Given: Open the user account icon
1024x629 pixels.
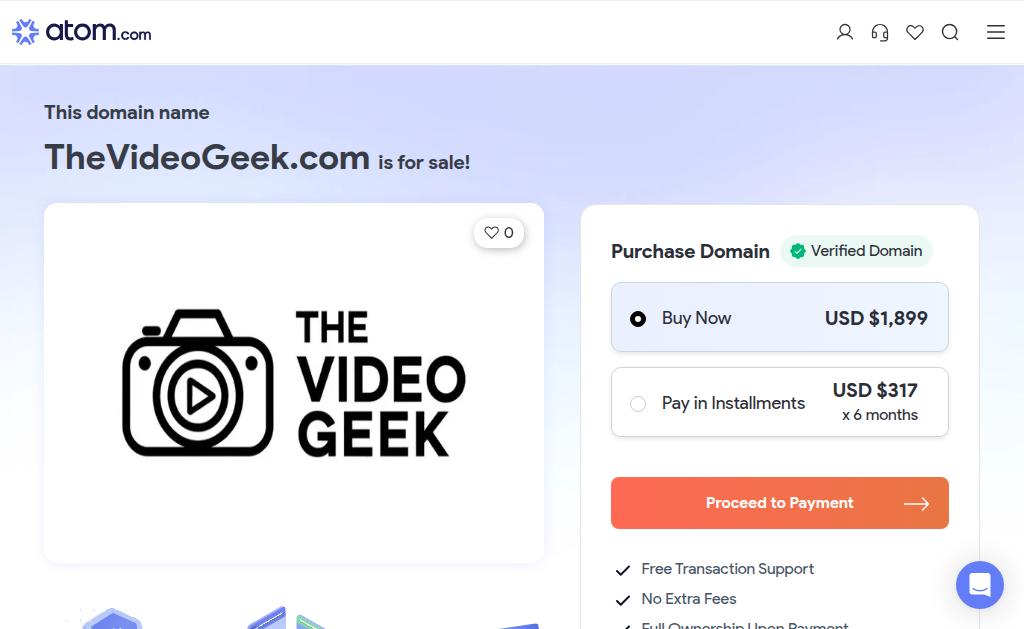Looking at the screenshot, I should coord(844,32).
